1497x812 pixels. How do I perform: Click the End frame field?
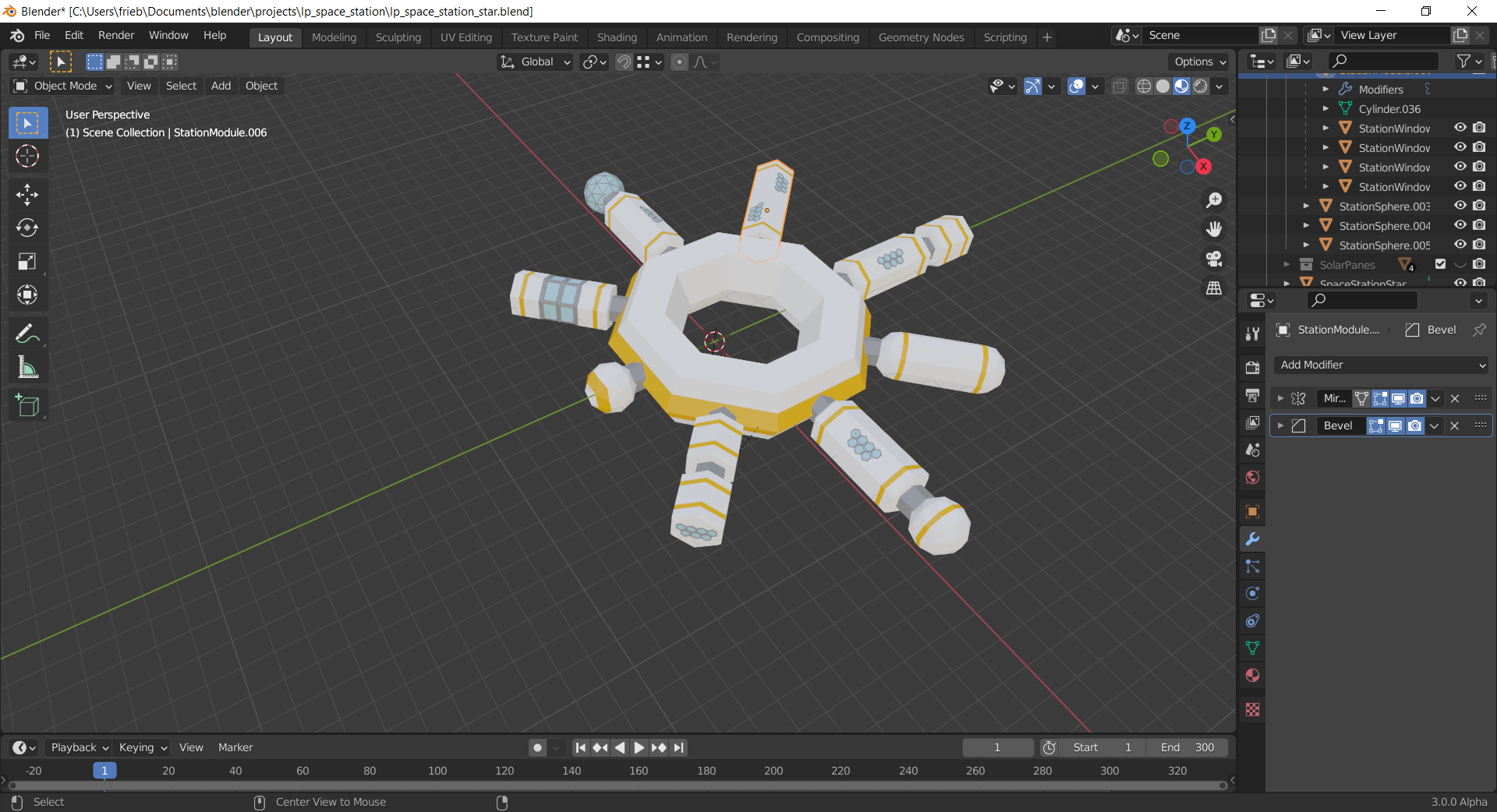(1187, 747)
